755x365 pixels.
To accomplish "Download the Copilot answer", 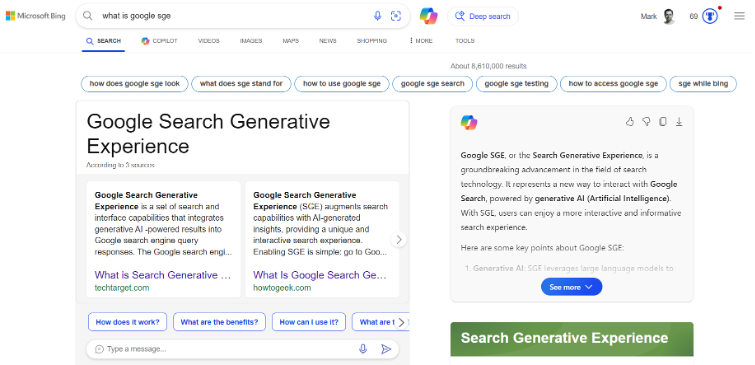I will pos(679,122).
